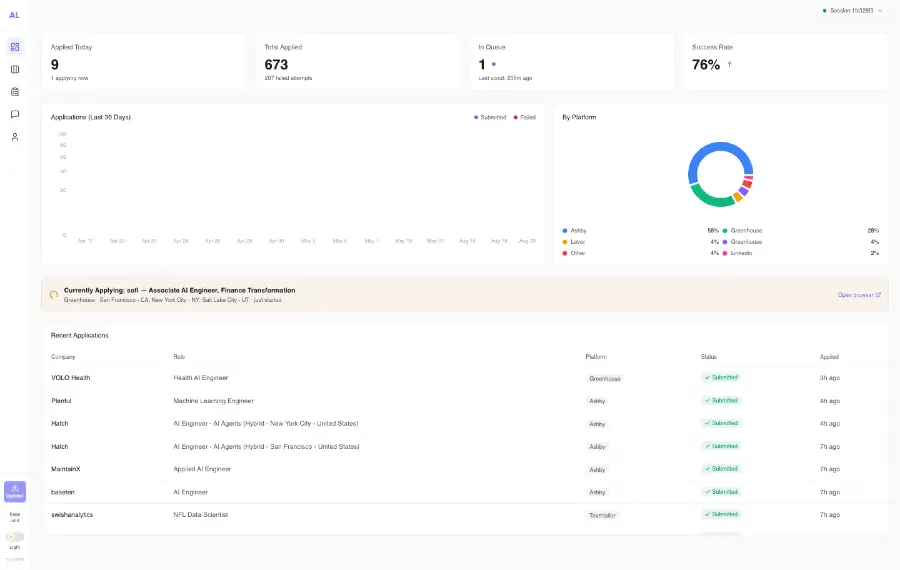Click the Success Rate up arrow

[x=730, y=64]
